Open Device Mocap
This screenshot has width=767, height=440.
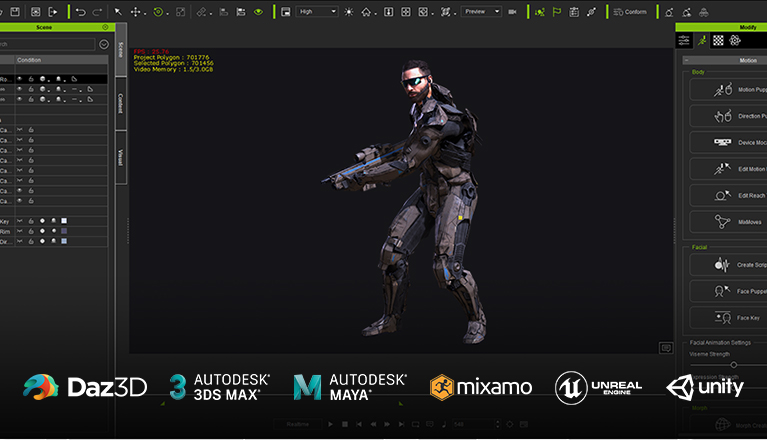click(728, 142)
